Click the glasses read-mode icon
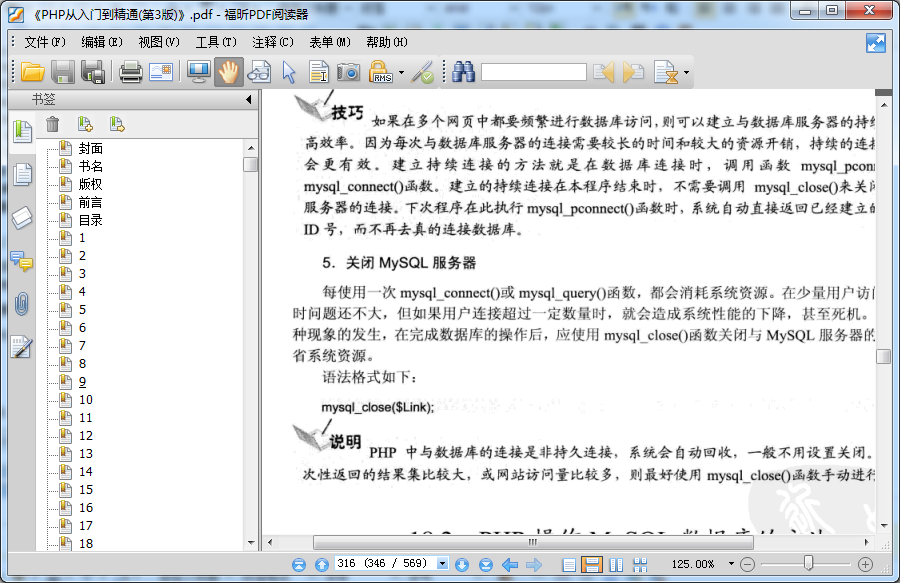The width and height of the screenshot is (900, 583). click(259, 72)
